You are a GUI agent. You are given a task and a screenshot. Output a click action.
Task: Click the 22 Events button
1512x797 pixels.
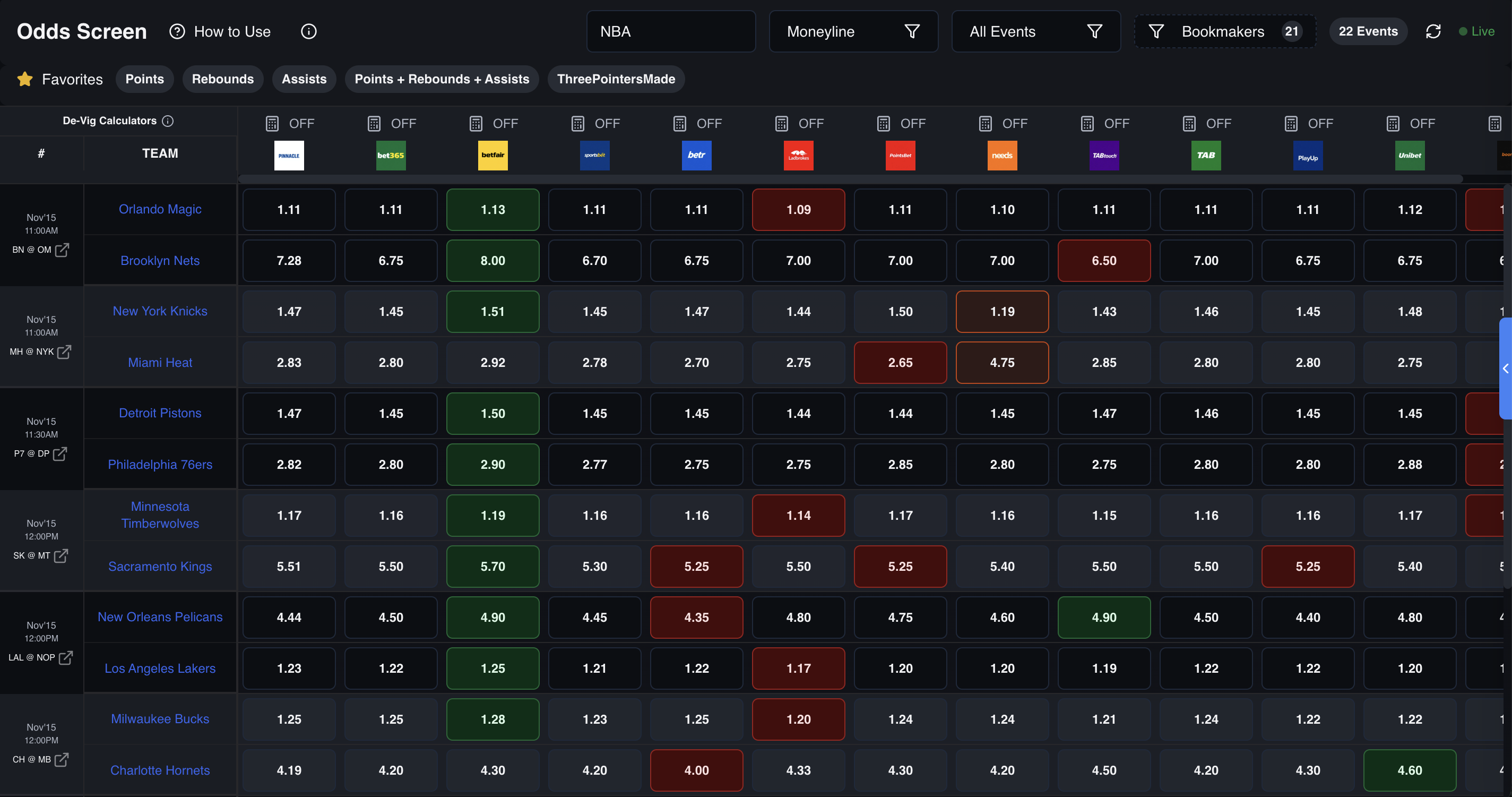pyautogui.click(x=1368, y=31)
